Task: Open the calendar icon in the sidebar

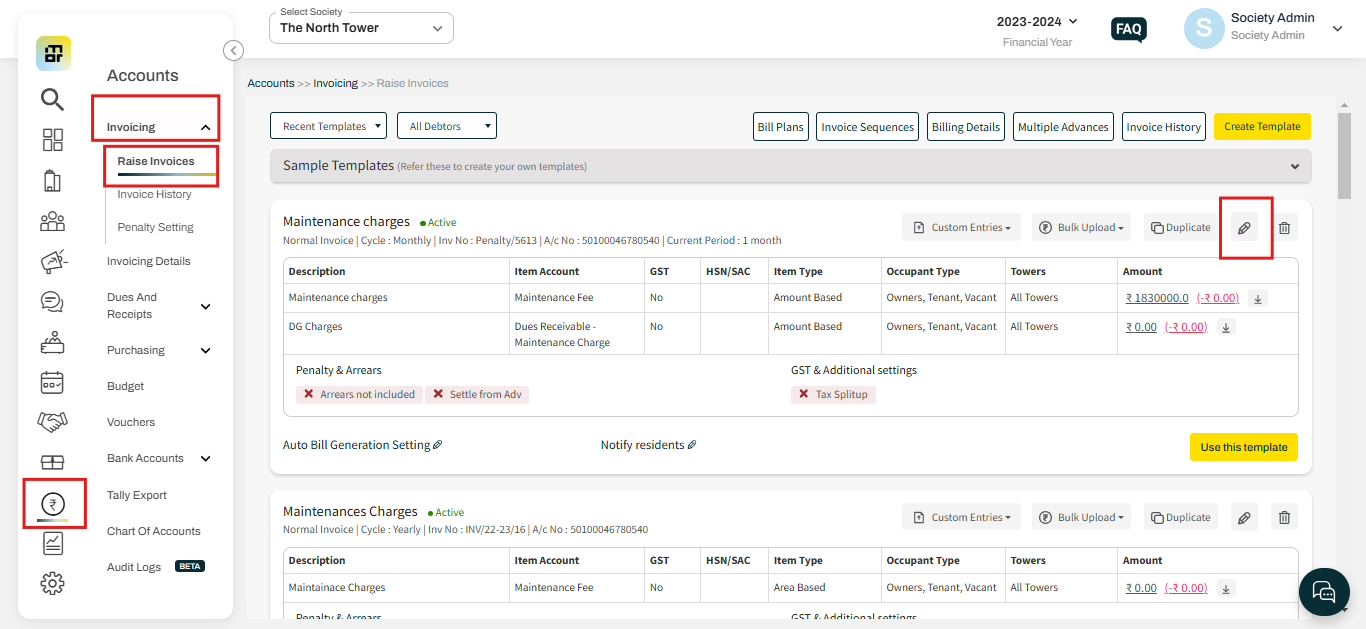Action: 53,382
